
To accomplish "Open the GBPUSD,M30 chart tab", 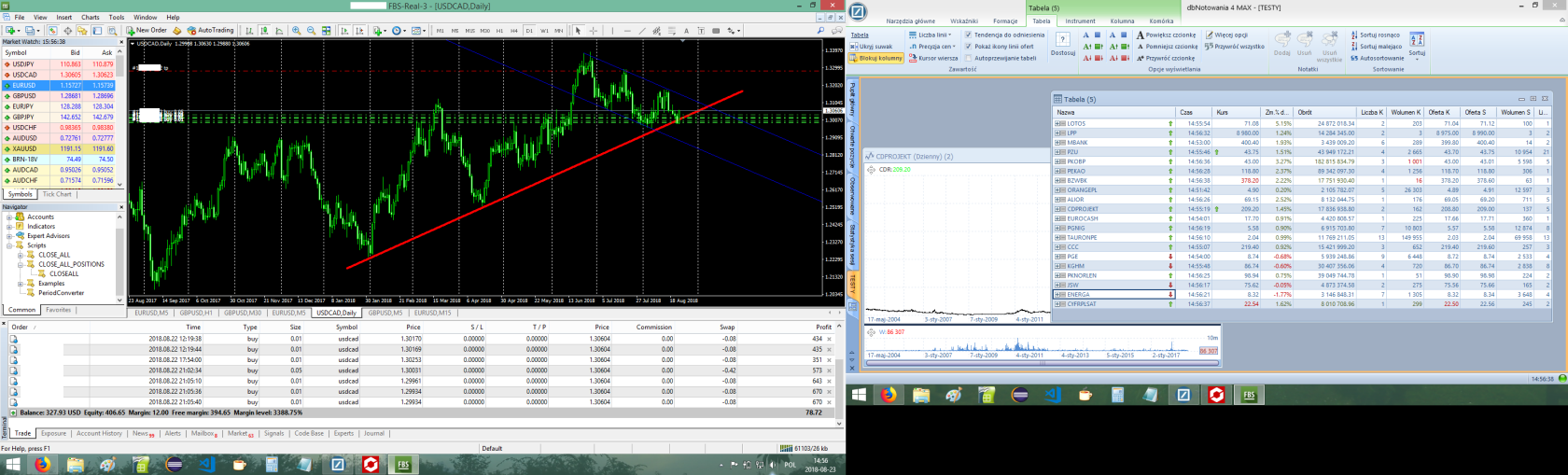I will [x=243, y=313].
